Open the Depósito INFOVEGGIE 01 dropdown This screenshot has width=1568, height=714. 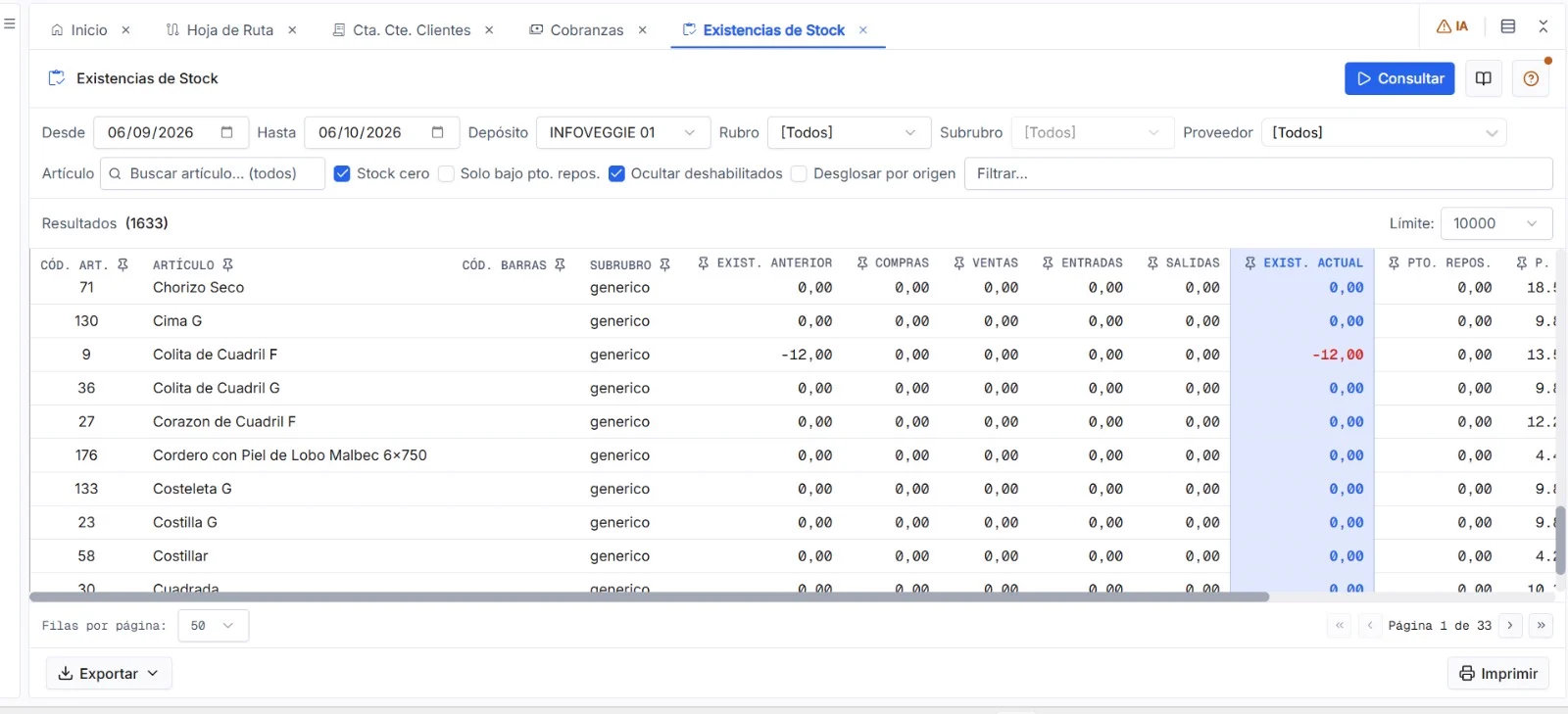coord(623,132)
